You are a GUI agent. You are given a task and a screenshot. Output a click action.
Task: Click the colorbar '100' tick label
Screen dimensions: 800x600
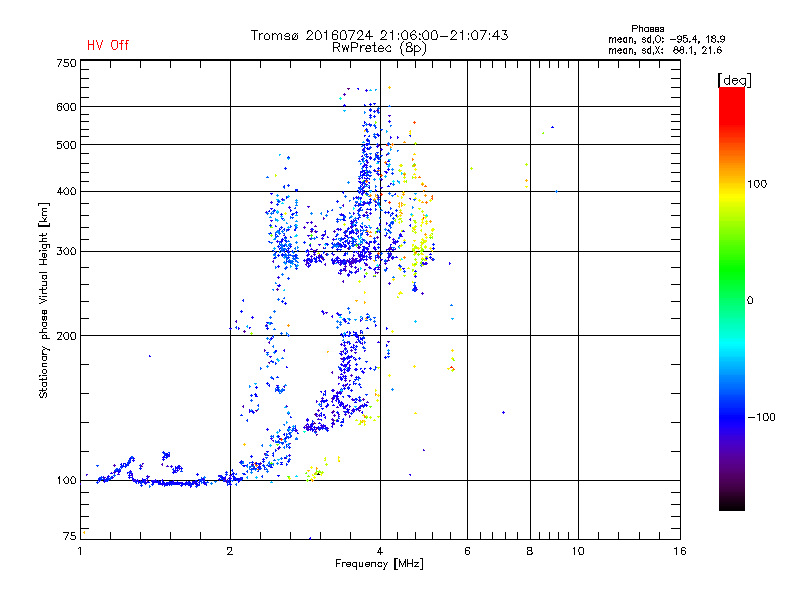[757, 184]
